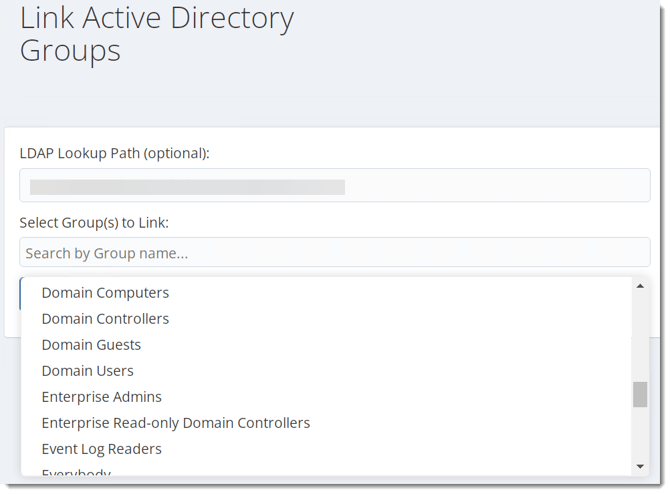Click the gray scrollbar thumb in group list

tap(640, 394)
